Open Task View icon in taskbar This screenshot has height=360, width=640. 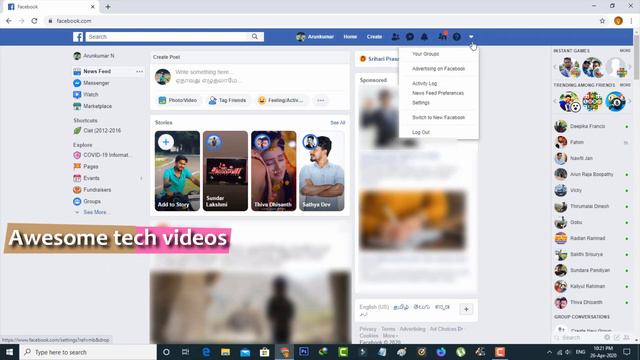point(185,352)
